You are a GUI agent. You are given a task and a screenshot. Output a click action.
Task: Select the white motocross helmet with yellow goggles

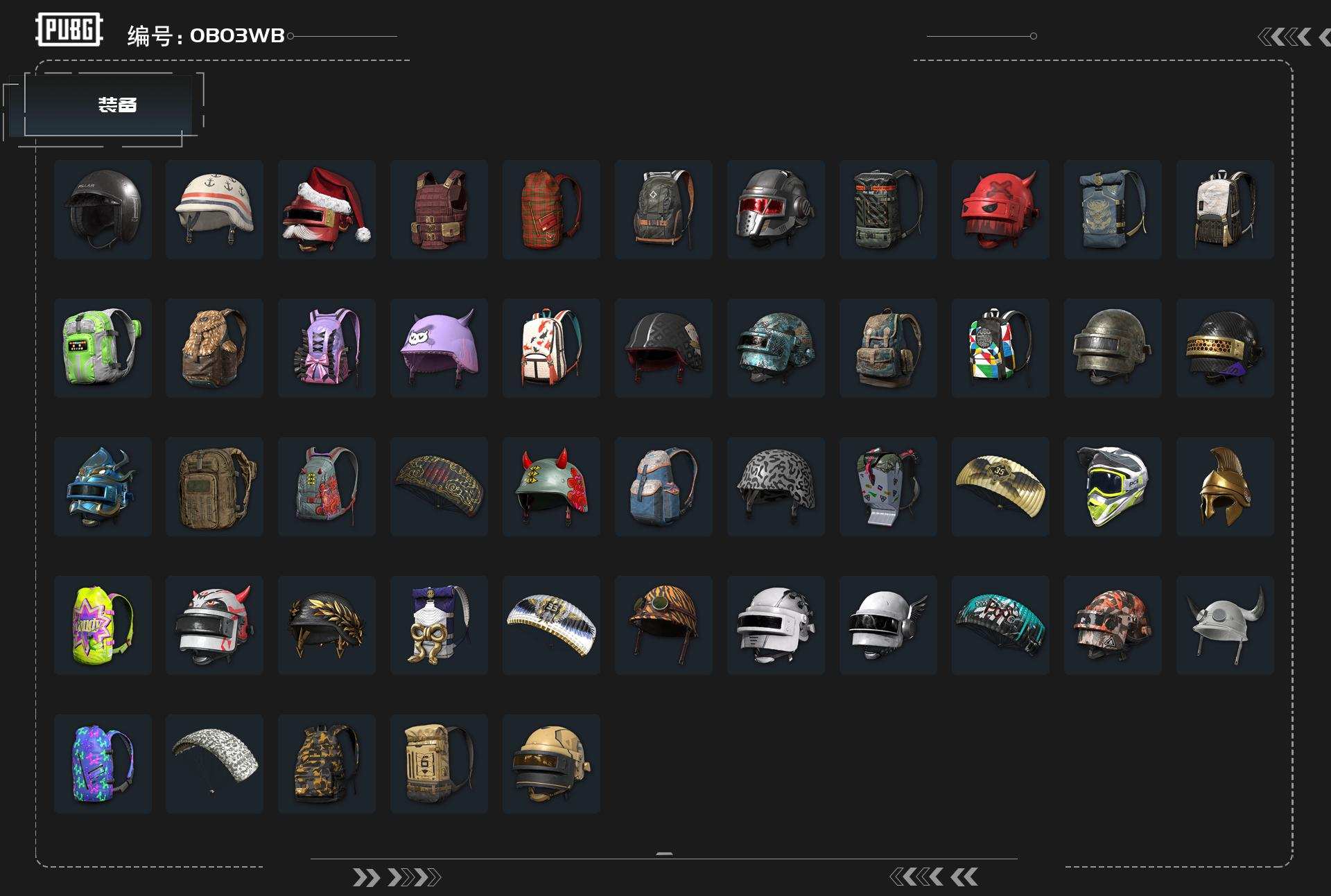[x=1113, y=486]
